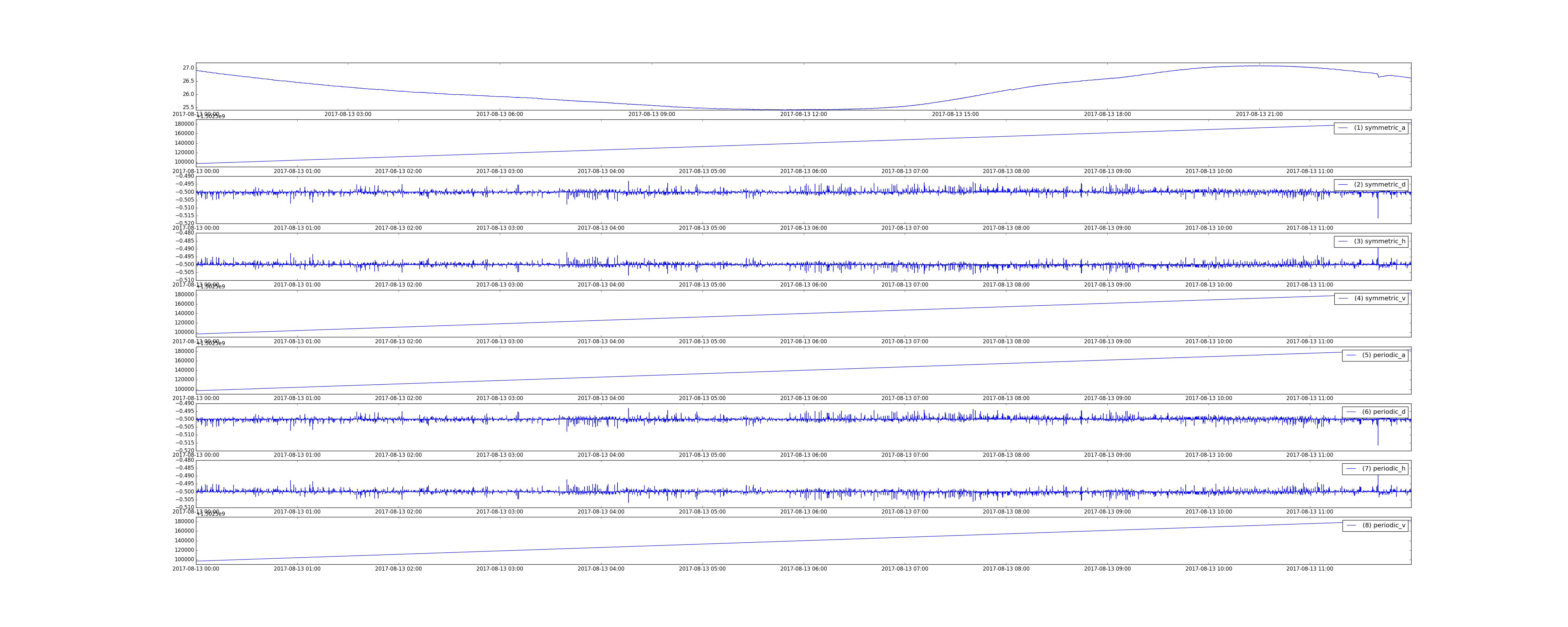Click the 11:00 tick label under periodic_v plot
This screenshot has height=627, width=1568.
tap(1309, 569)
